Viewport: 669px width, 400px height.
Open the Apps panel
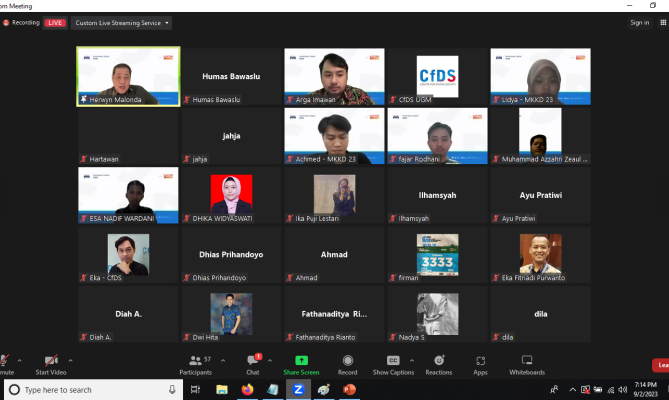tap(480, 362)
